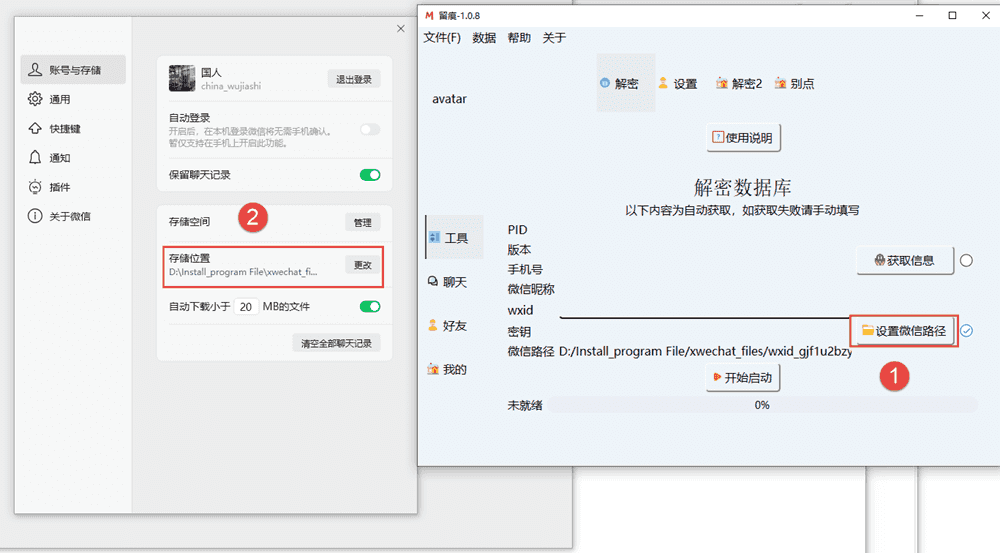Image resolution: width=1000 pixels, height=553 pixels.
Task: Toggle the 自动登录 switch
Action: point(370,129)
